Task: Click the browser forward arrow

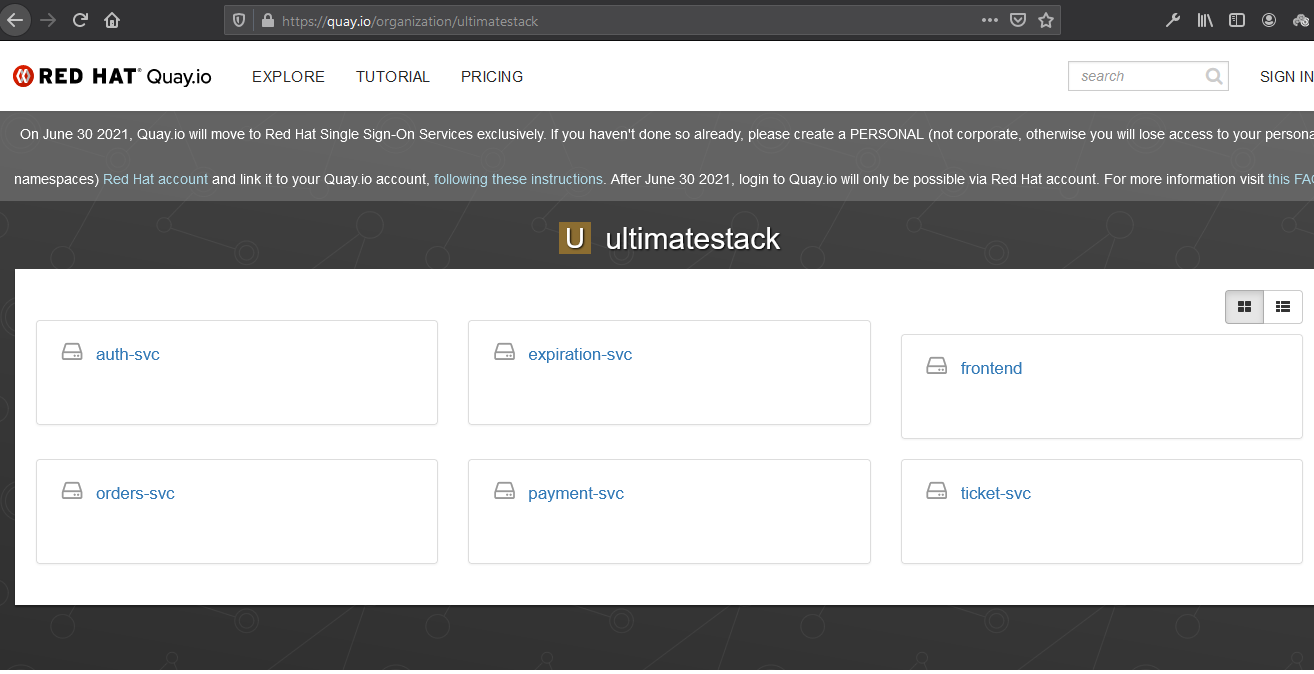Action: (x=48, y=20)
